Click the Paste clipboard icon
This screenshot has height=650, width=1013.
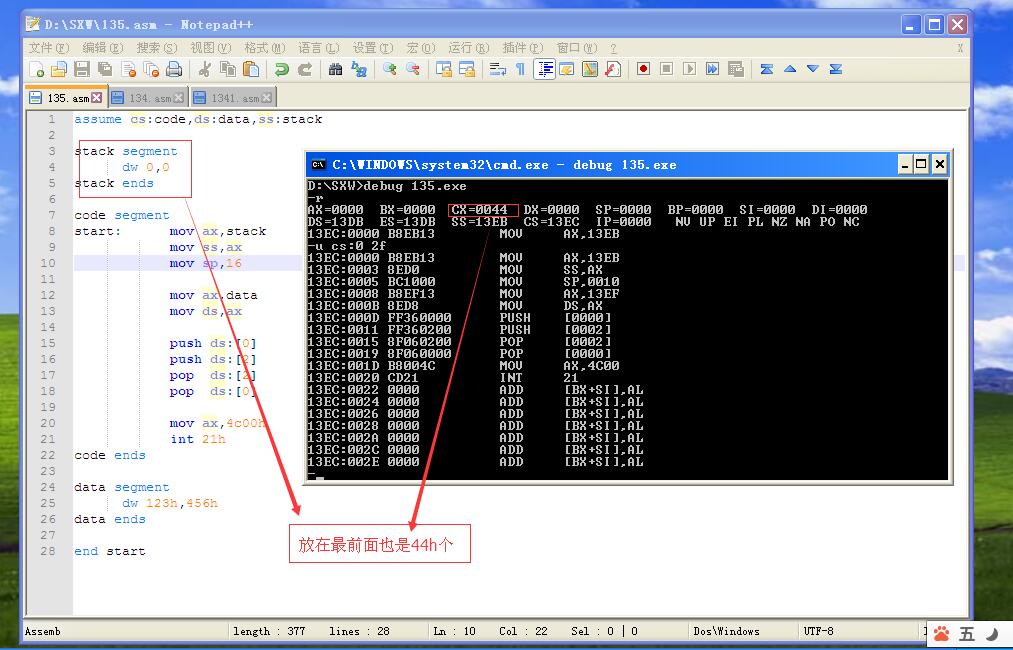click(251, 69)
